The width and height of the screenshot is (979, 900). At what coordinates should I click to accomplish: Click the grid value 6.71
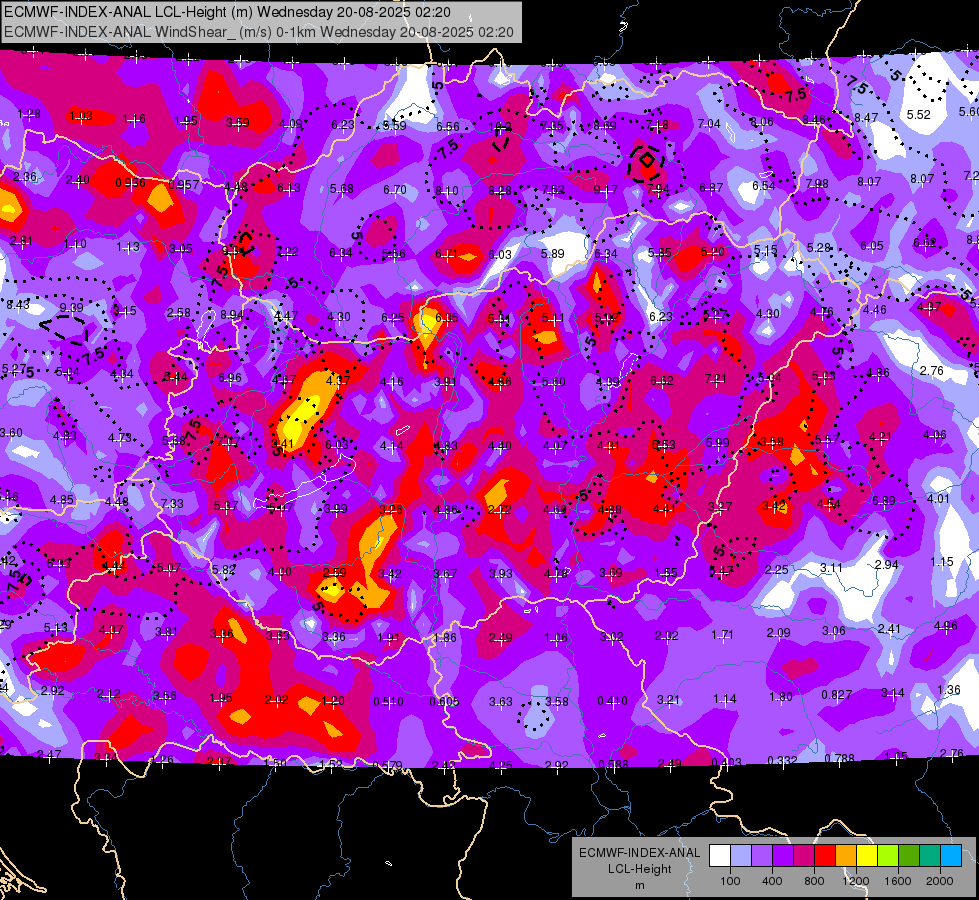coord(446,254)
